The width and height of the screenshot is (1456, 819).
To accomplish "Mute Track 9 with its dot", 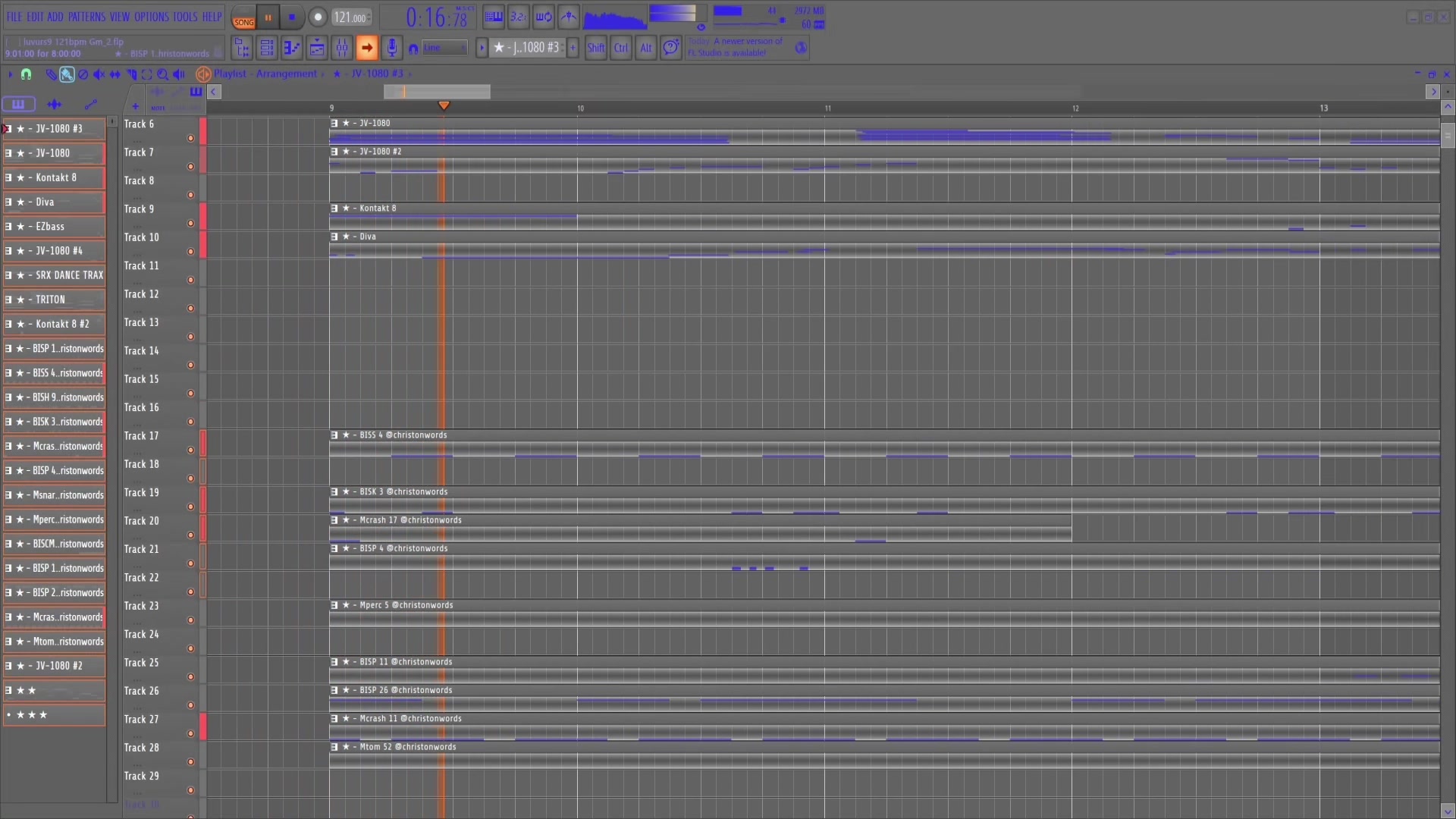I will (x=190, y=223).
